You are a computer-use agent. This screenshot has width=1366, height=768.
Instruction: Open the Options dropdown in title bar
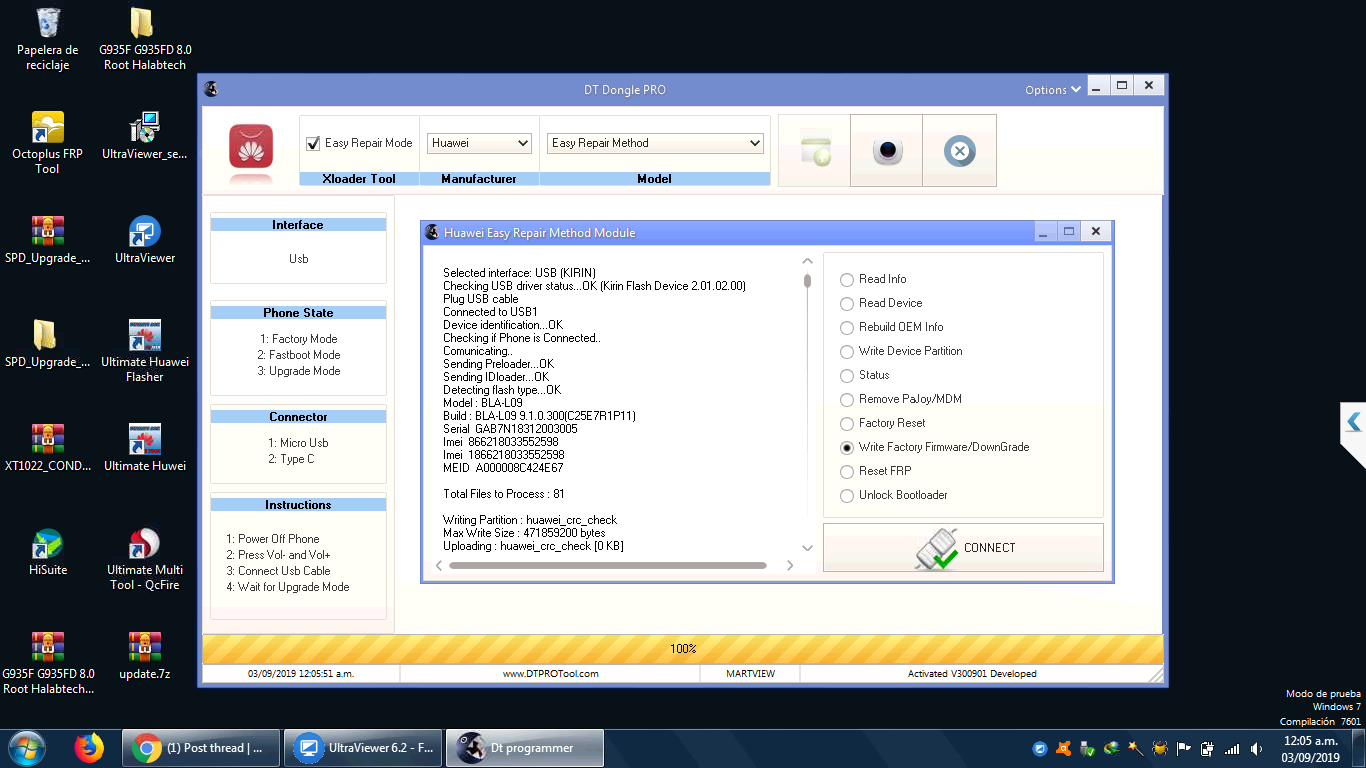click(x=1053, y=90)
